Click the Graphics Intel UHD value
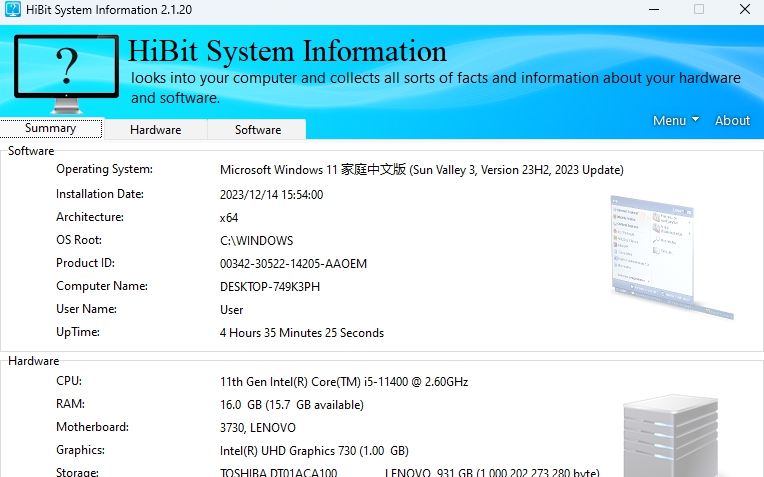Viewport: 764px width, 477px height. point(314,451)
